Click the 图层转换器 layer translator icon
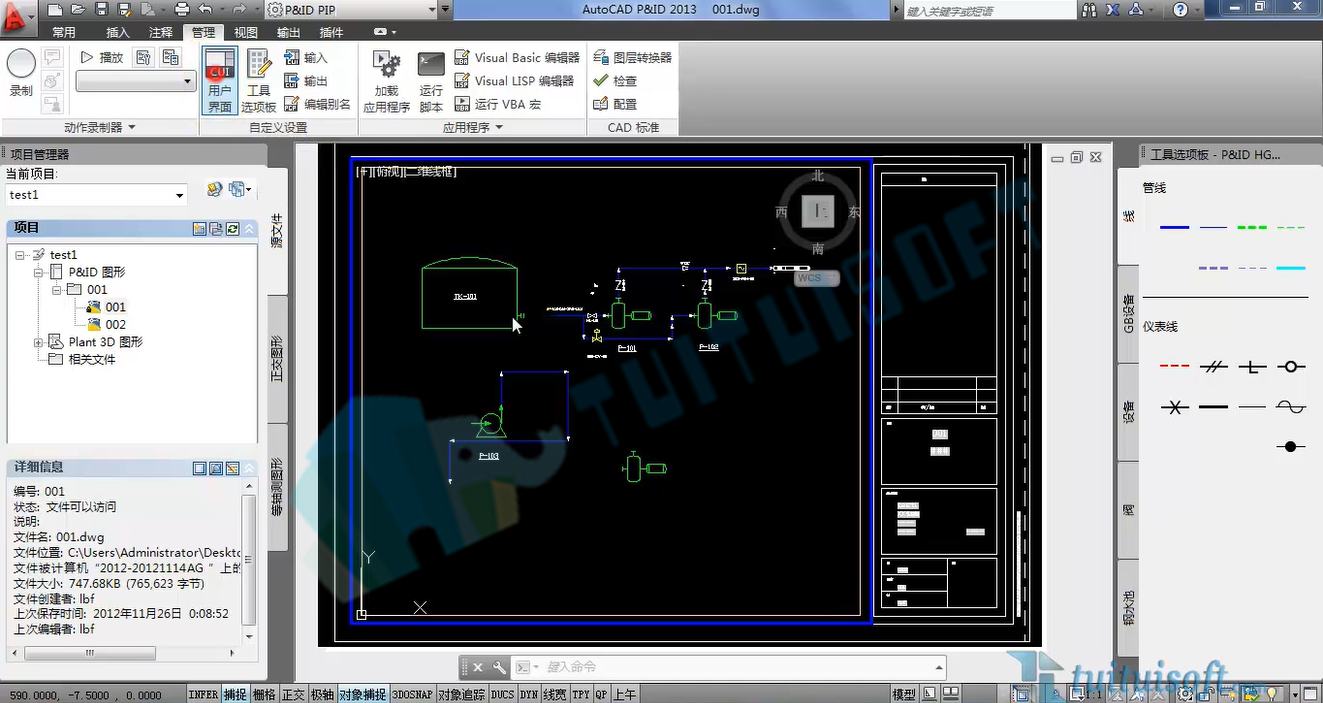This screenshot has height=703, width=1323. coord(632,58)
